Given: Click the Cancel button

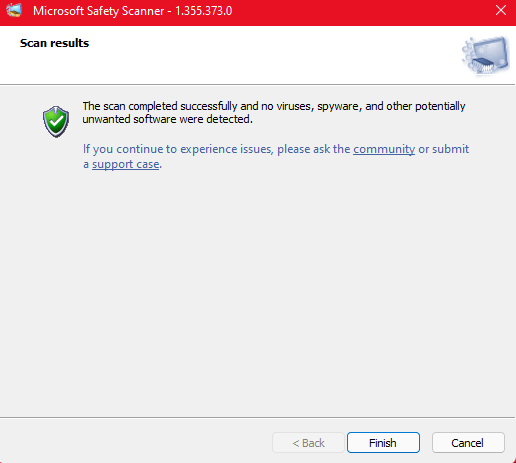Looking at the screenshot, I should tap(468, 443).
